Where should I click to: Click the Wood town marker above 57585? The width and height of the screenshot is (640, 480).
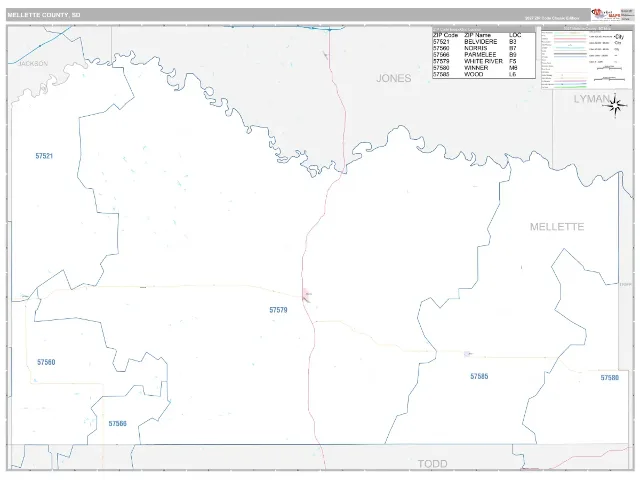pos(468,354)
